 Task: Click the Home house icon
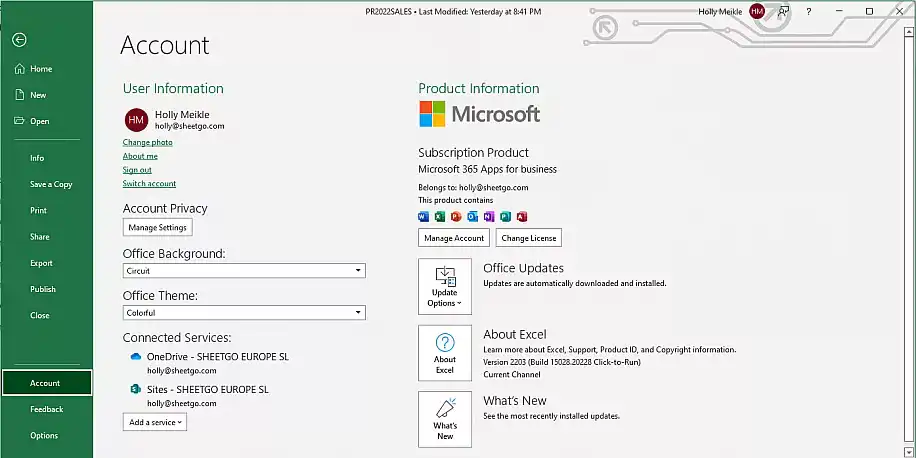click(19, 69)
